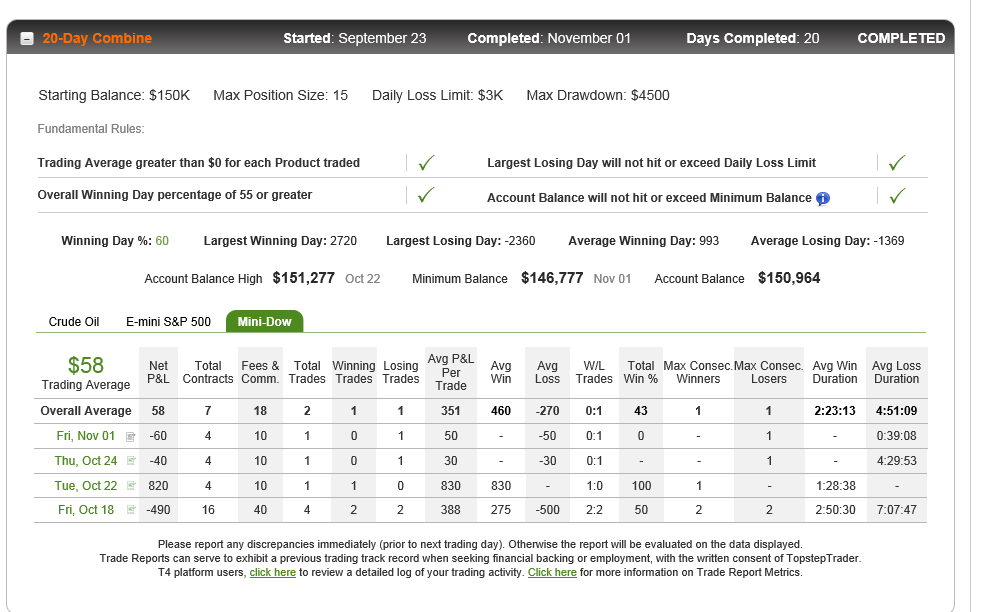The width and height of the screenshot is (985, 612).
Task: Open the Tue, Oct 22 date link
Action: click(x=85, y=486)
